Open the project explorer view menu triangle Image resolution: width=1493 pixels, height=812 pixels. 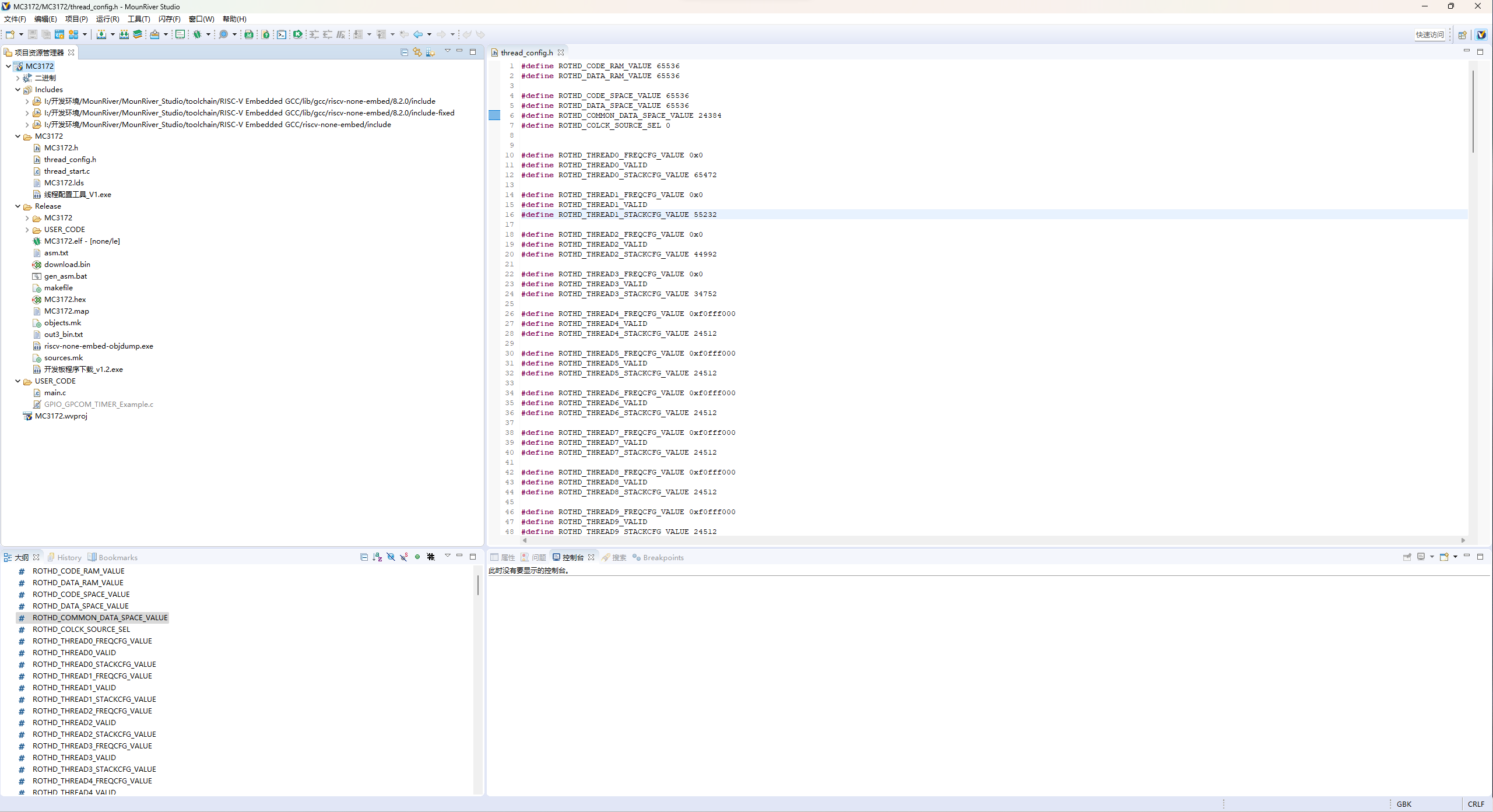coord(447,51)
